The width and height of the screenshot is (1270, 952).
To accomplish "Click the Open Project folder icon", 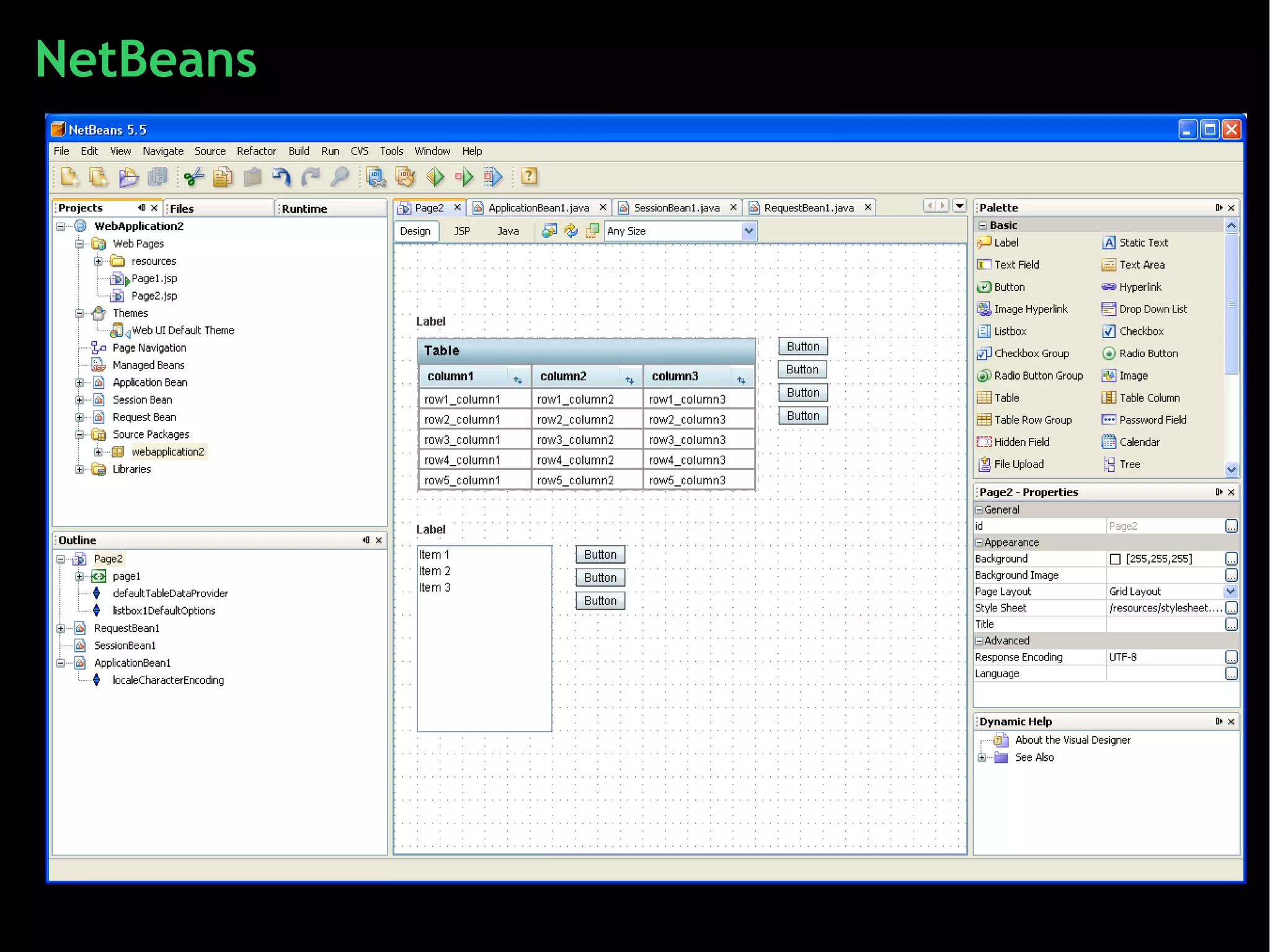I will pyautogui.click(x=128, y=177).
